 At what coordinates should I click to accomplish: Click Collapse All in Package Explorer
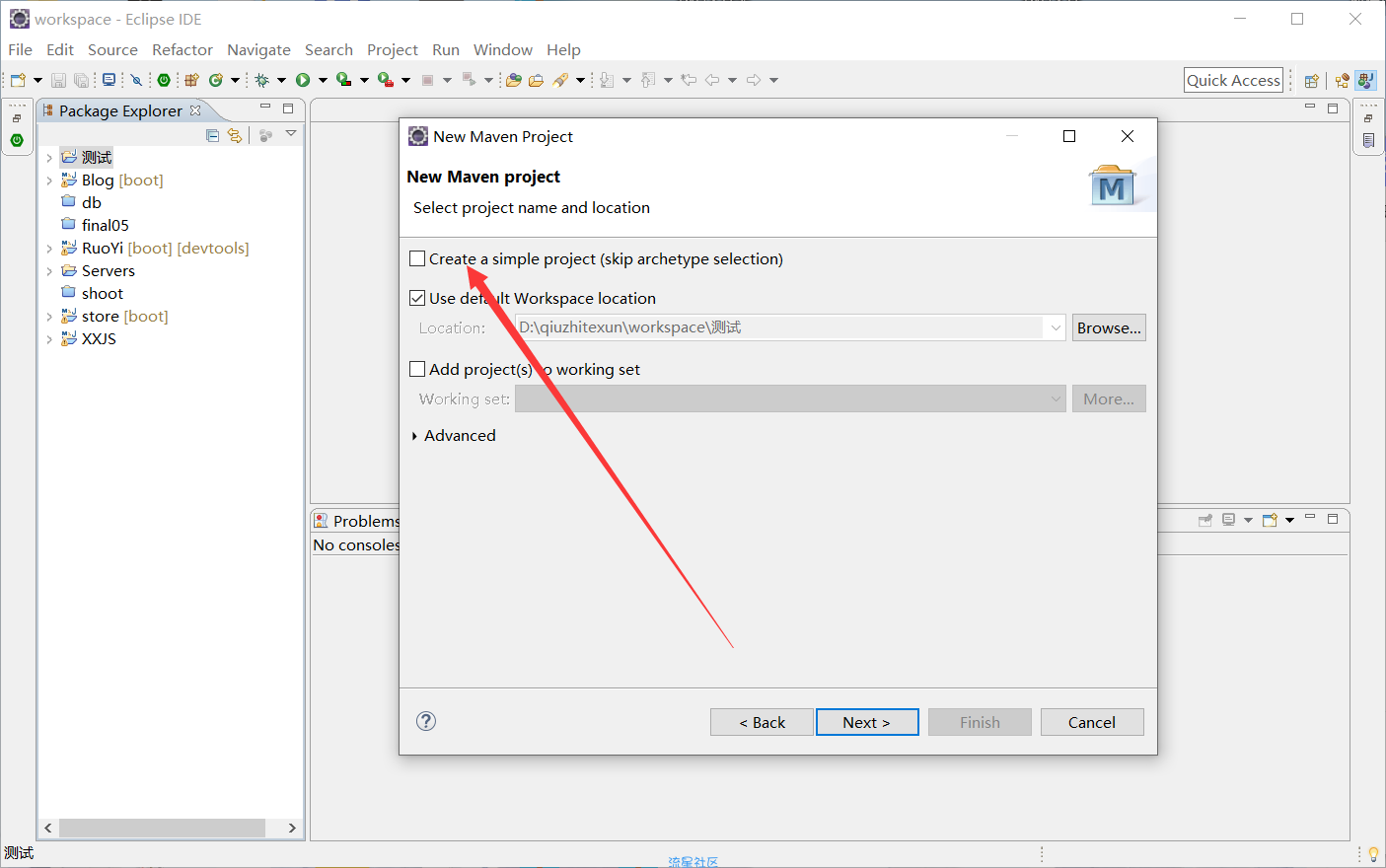tap(212, 135)
